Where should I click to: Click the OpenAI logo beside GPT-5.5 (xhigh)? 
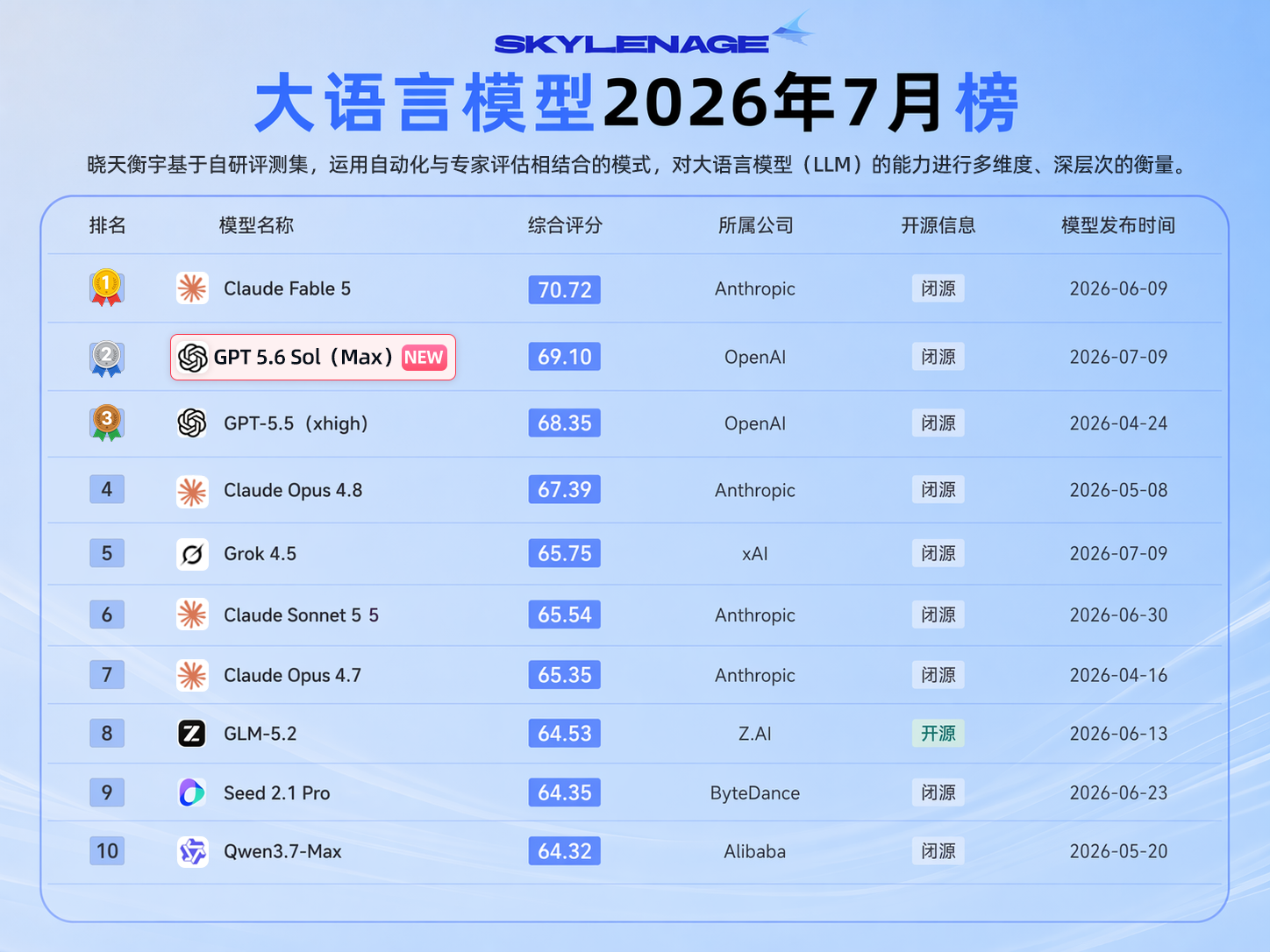[x=192, y=423]
